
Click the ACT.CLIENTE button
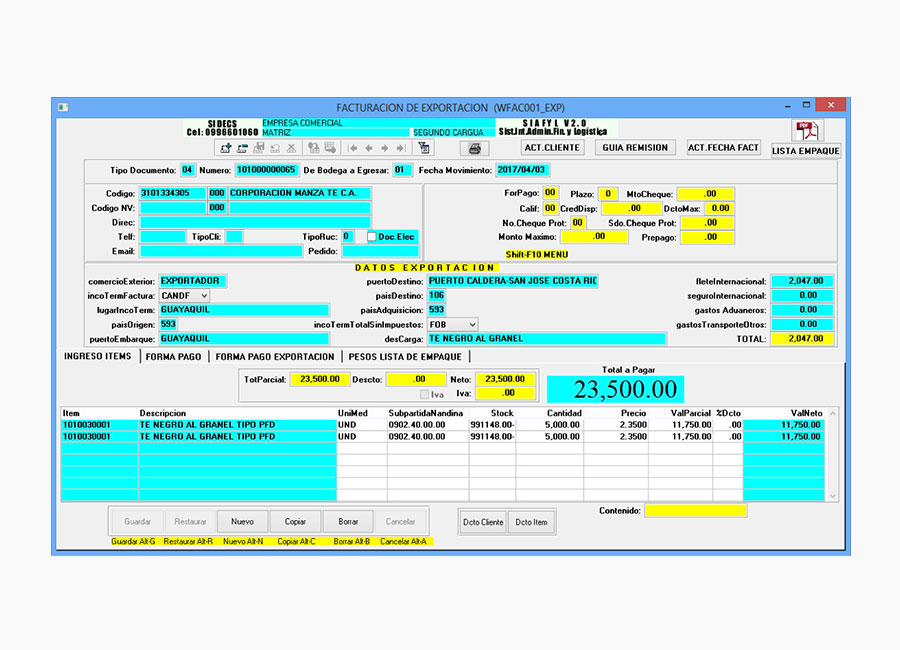[552, 148]
